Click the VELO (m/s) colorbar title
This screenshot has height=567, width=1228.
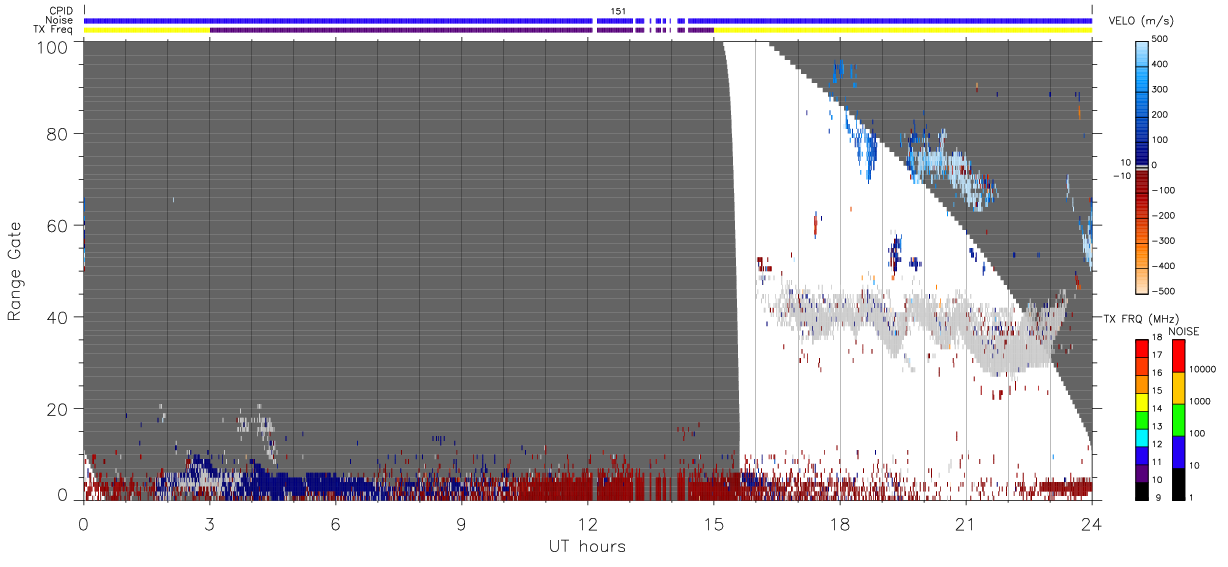tap(1143, 21)
